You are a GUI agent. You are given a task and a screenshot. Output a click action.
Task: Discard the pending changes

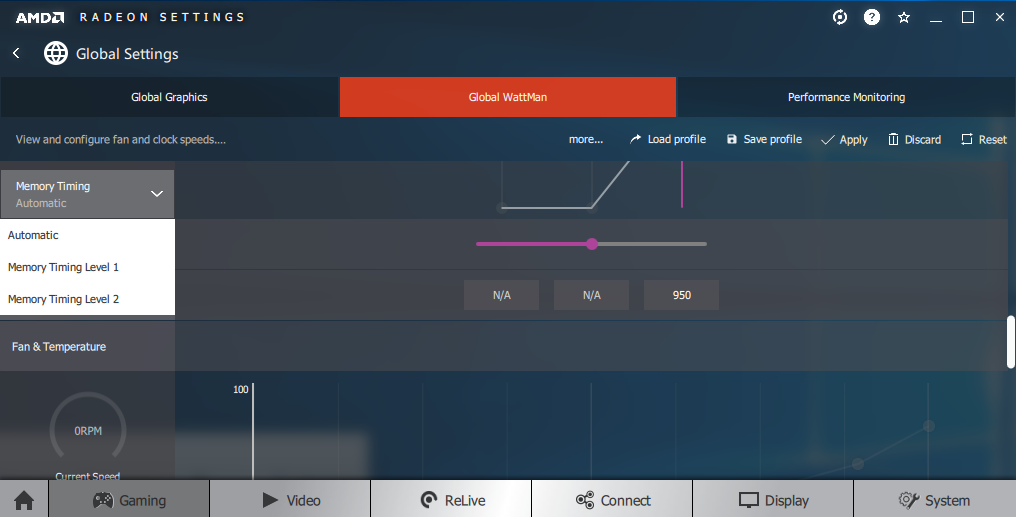(x=914, y=139)
